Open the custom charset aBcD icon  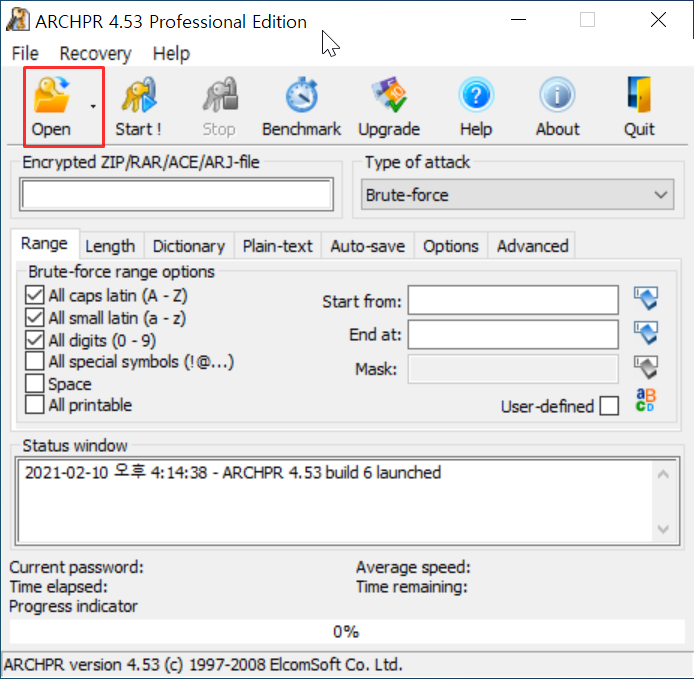click(646, 400)
